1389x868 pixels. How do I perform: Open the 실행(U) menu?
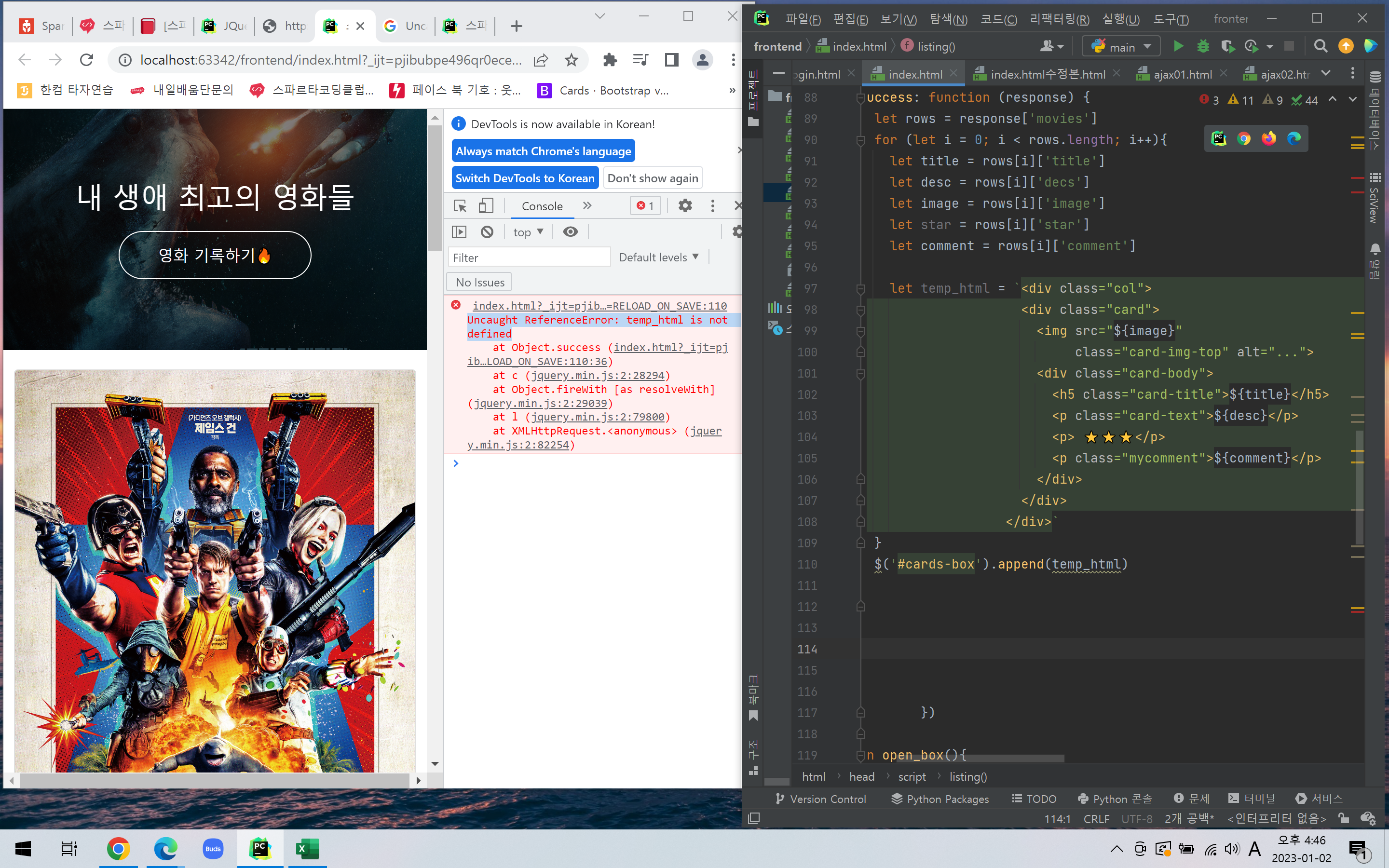tap(1120, 19)
